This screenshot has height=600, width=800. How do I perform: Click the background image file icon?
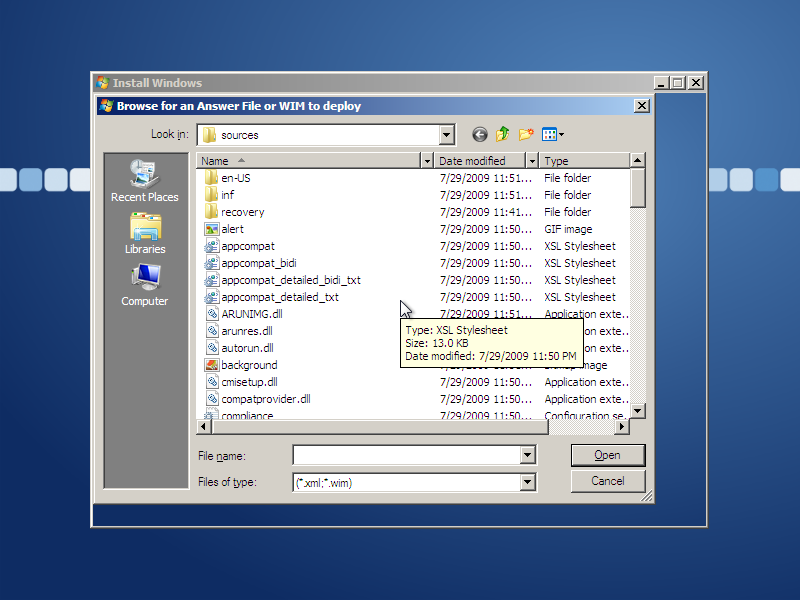click(211, 365)
